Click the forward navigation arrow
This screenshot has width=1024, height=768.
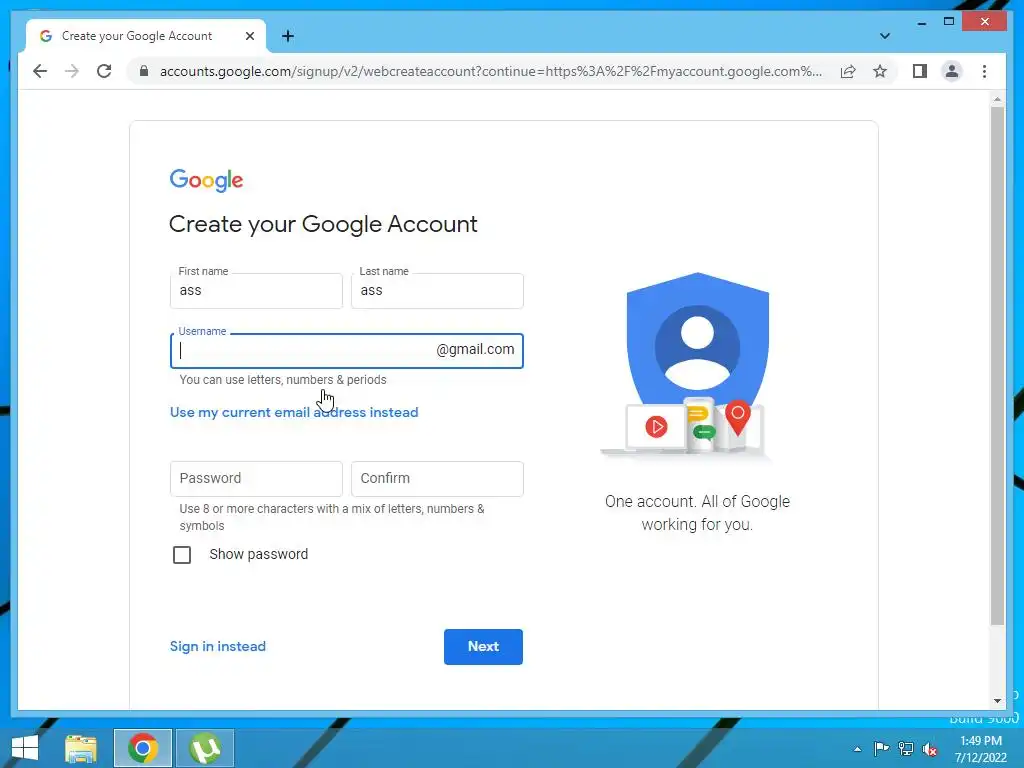72,71
